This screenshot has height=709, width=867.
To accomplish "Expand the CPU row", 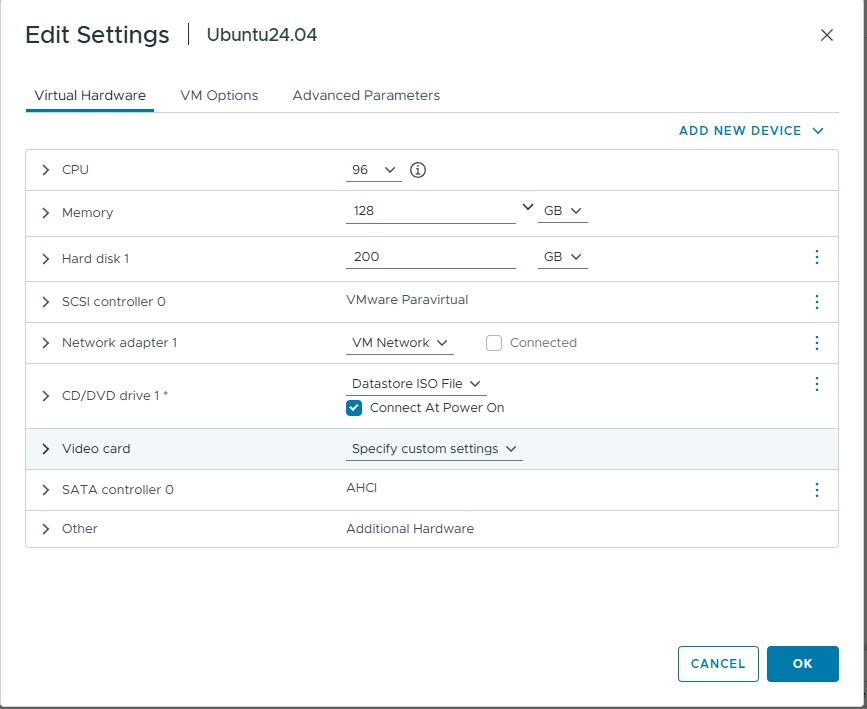I will tap(46, 170).
